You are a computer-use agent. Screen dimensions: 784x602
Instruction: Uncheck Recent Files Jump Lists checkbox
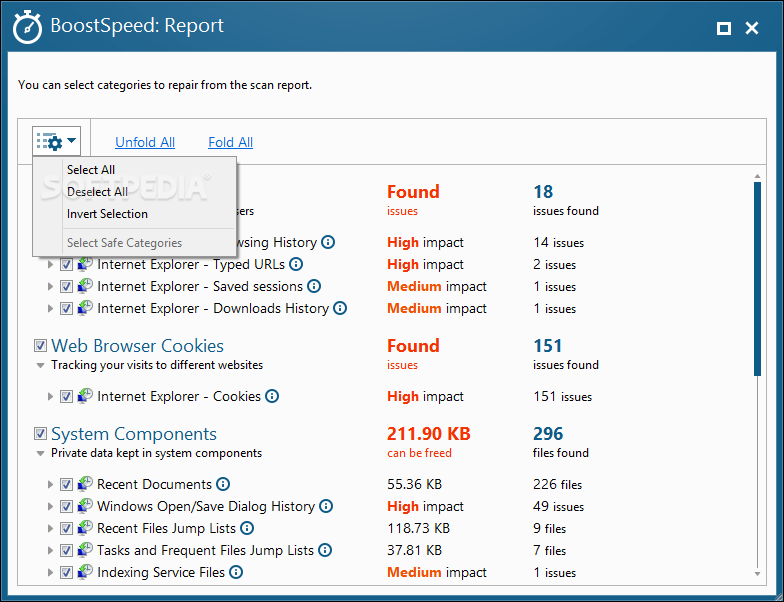click(x=66, y=528)
